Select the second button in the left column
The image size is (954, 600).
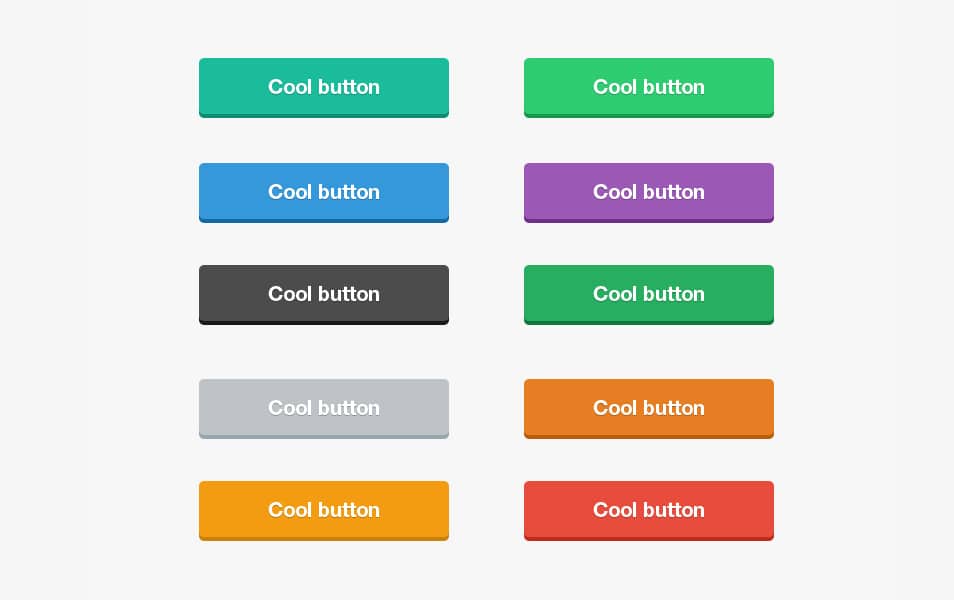click(323, 192)
